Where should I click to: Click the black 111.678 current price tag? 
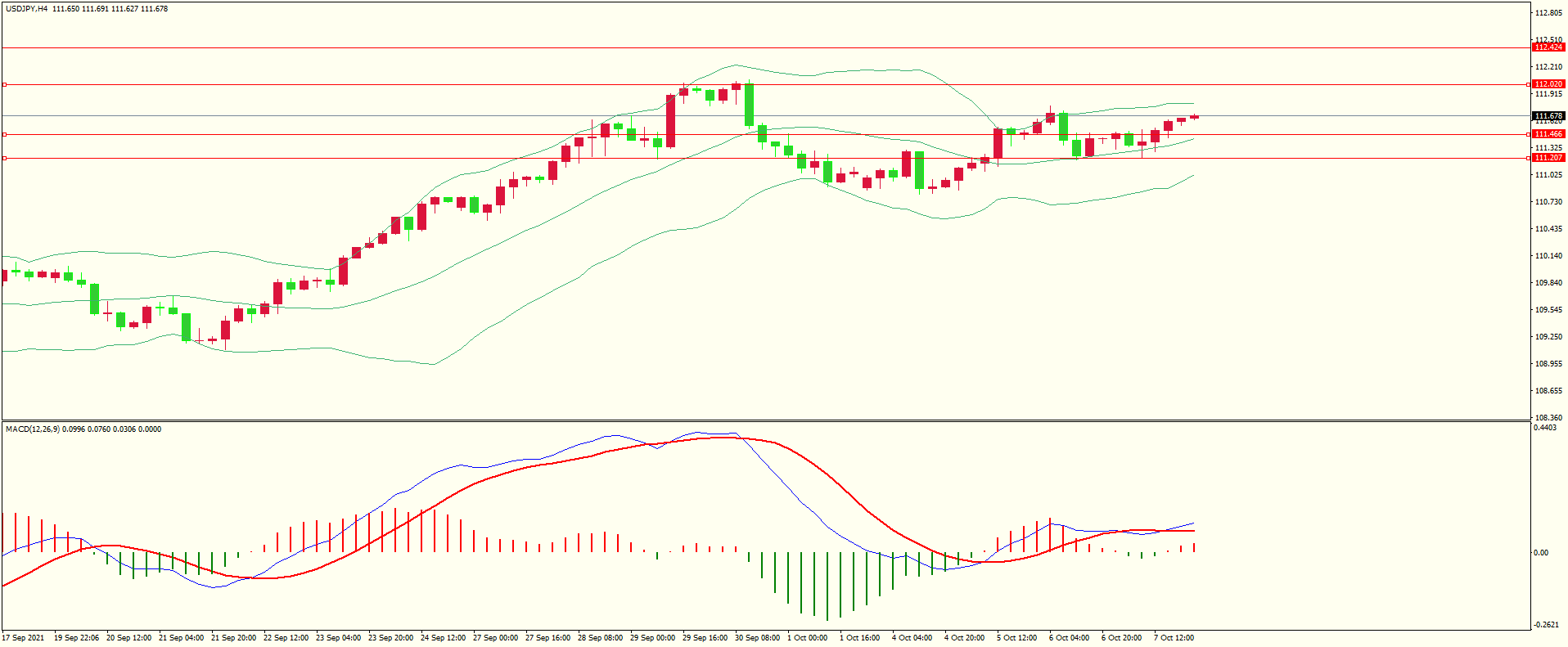(1548, 116)
